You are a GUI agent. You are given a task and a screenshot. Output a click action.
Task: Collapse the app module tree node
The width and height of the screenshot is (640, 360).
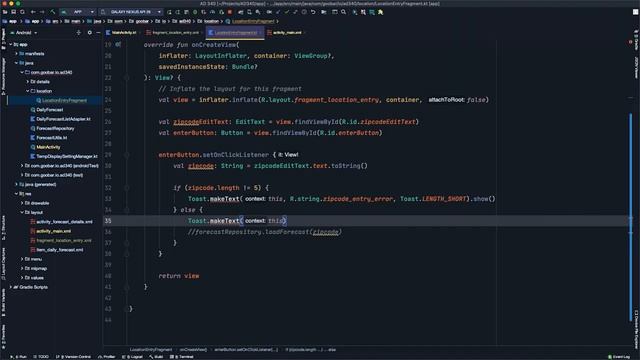pos(11,44)
